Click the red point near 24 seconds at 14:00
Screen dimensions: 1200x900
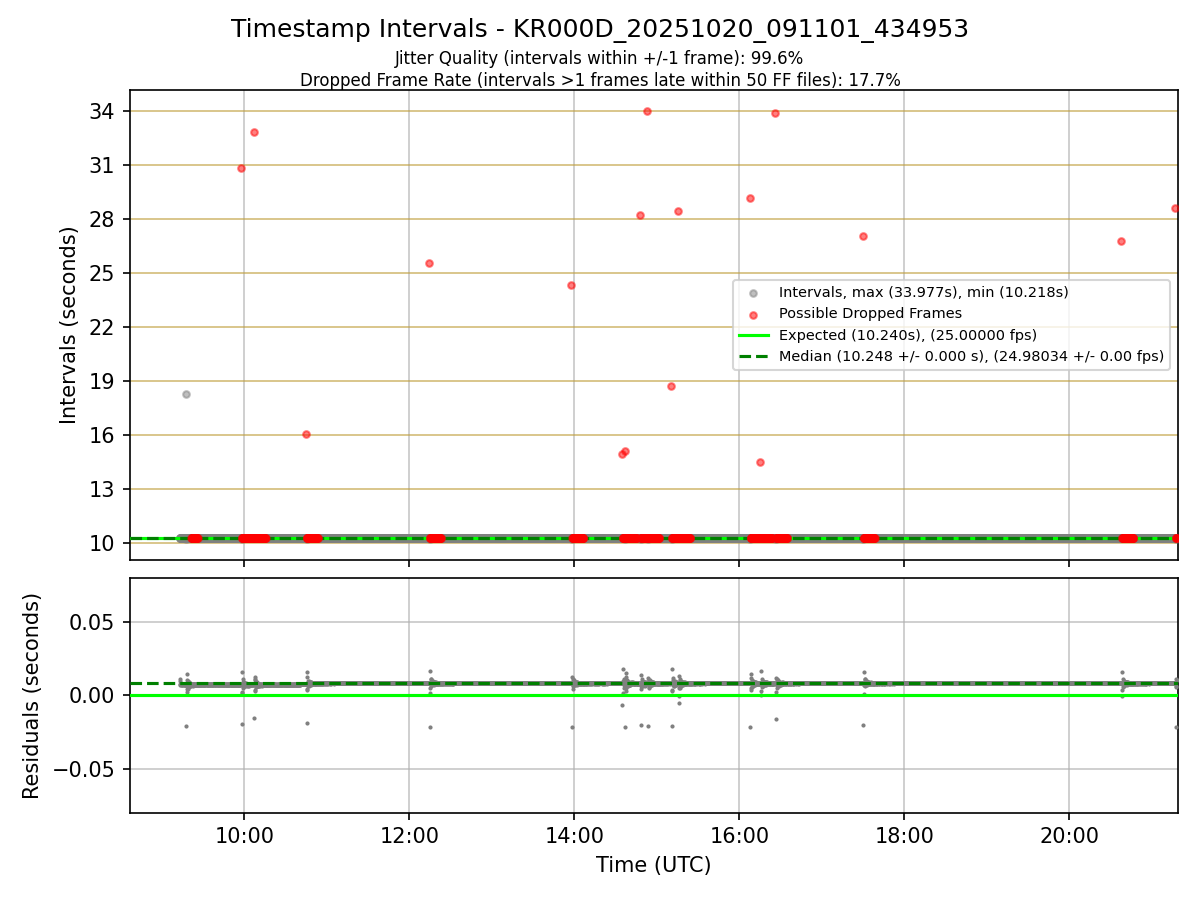[x=571, y=285]
